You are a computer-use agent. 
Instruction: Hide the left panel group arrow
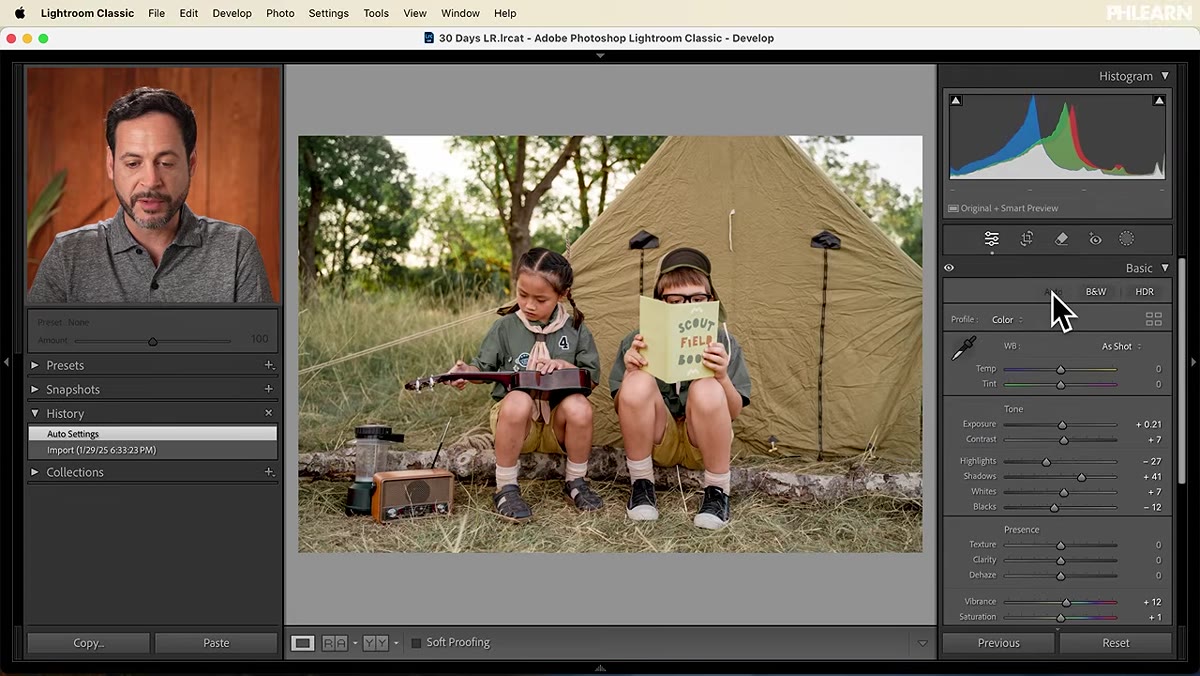click(6, 362)
